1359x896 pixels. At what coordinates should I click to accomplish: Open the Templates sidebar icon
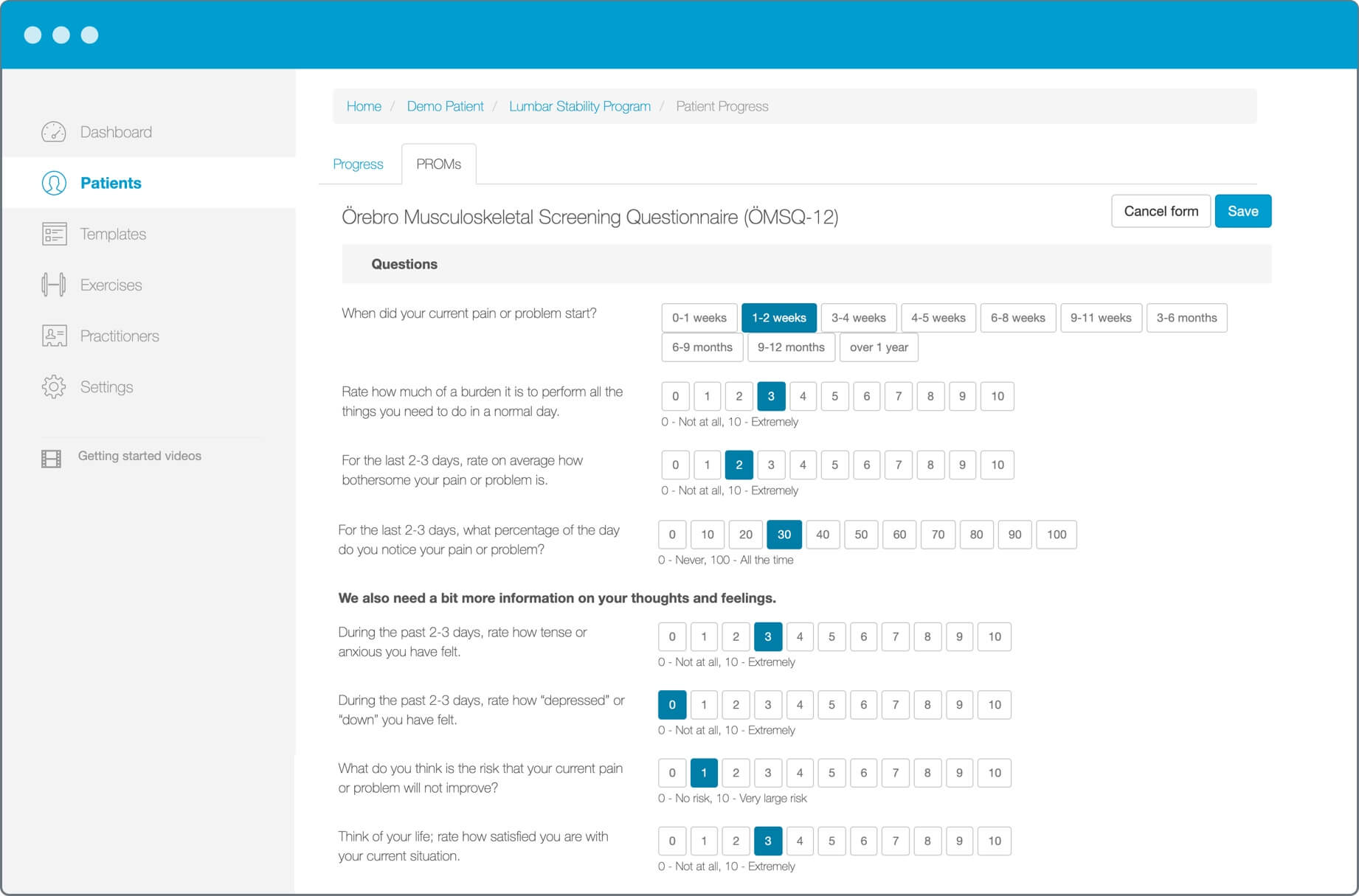point(54,234)
